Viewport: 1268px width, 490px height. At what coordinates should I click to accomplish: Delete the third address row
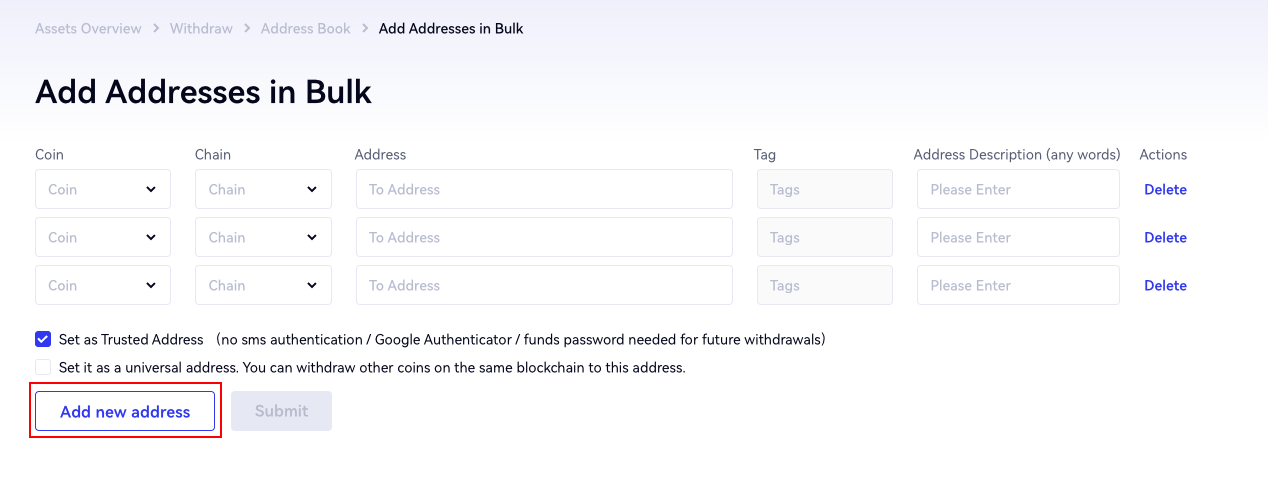[1165, 285]
